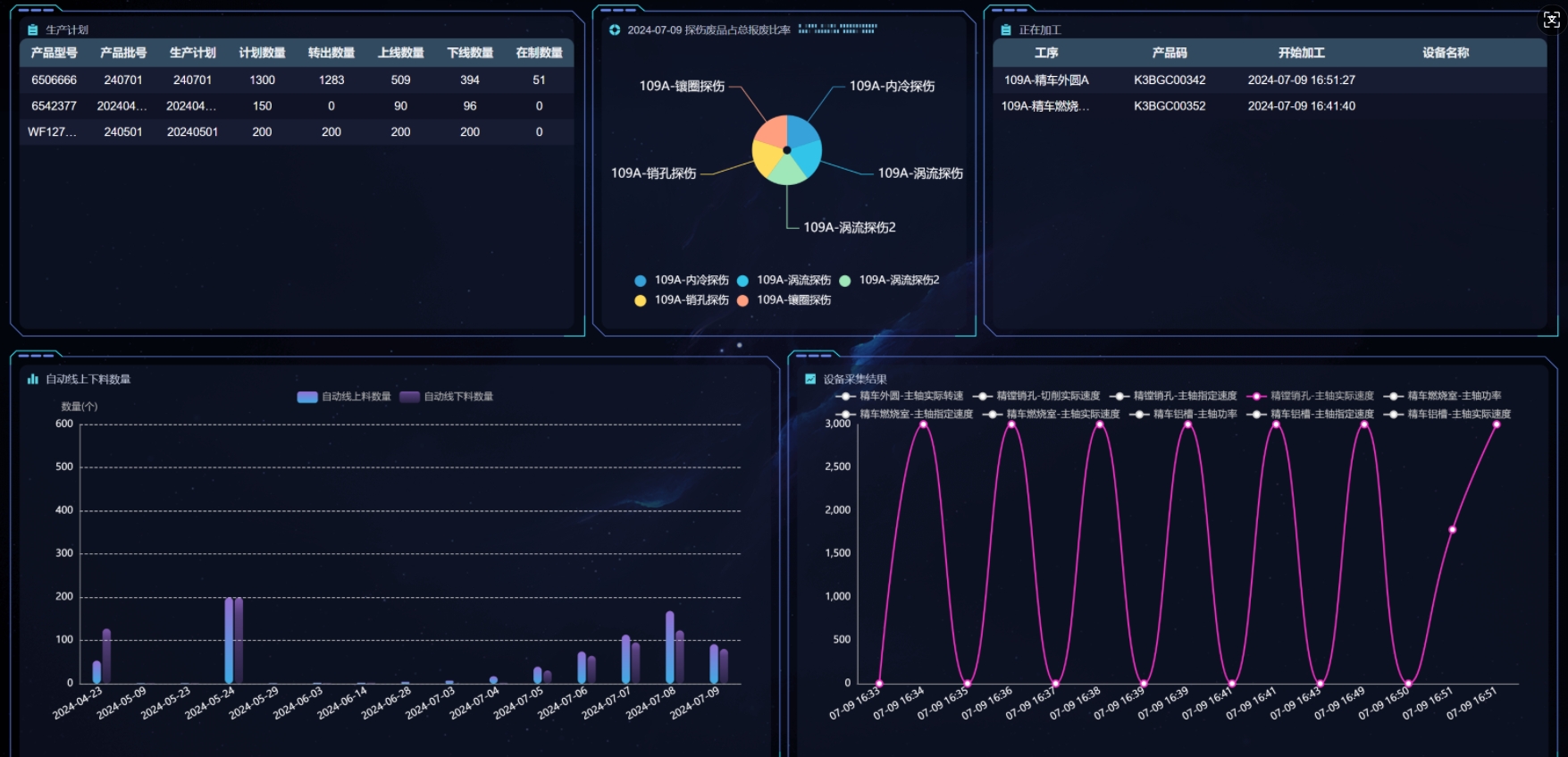This screenshot has width=1568, height=757.
Task: Click the 生产计划 panel clipboard icon
Action: pyautogui.click(x=33, y=30)
